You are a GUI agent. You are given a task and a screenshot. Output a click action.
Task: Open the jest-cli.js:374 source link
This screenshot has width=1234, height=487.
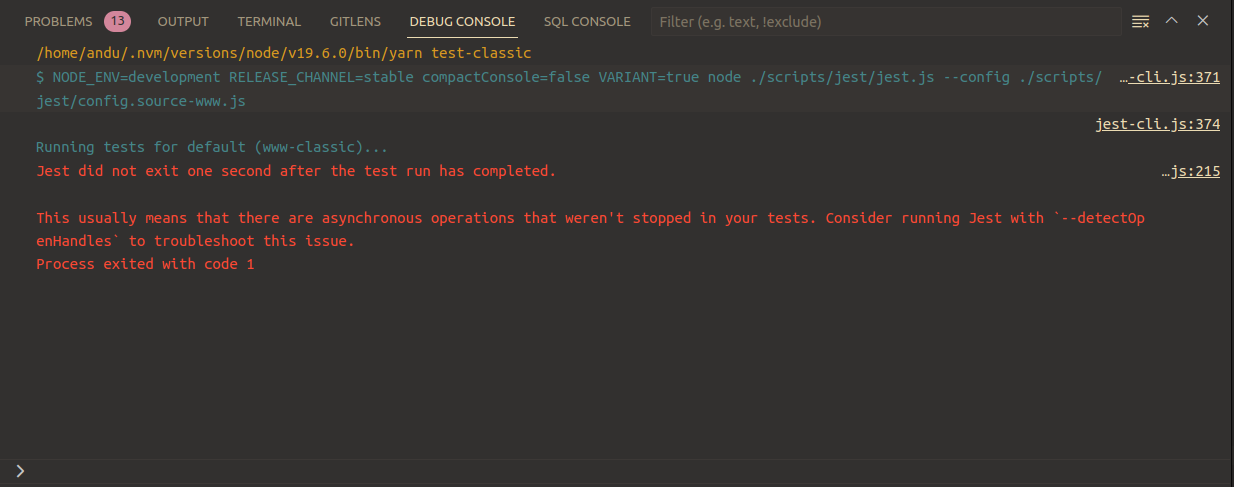(x=1158, y=125)
